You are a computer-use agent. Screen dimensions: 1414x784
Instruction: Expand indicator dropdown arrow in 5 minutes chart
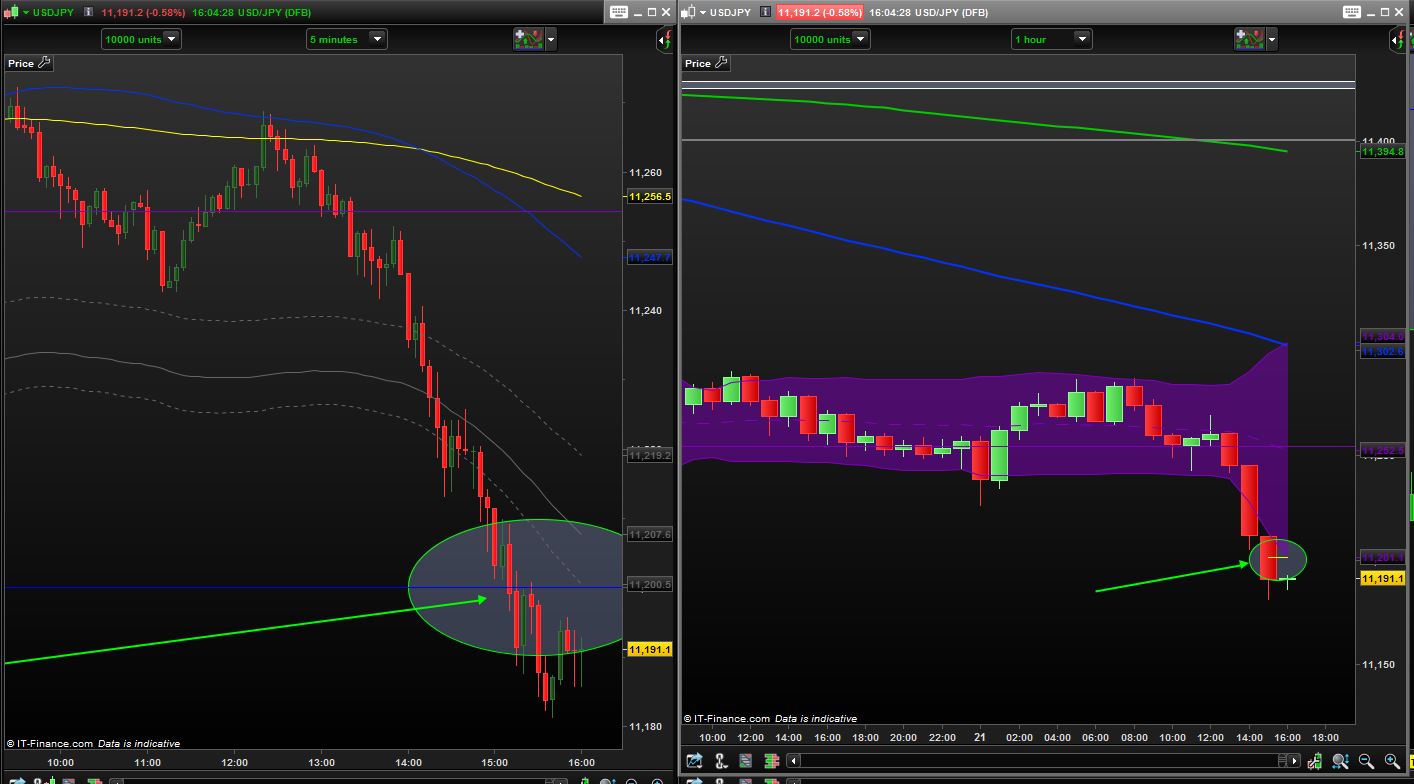550,40
